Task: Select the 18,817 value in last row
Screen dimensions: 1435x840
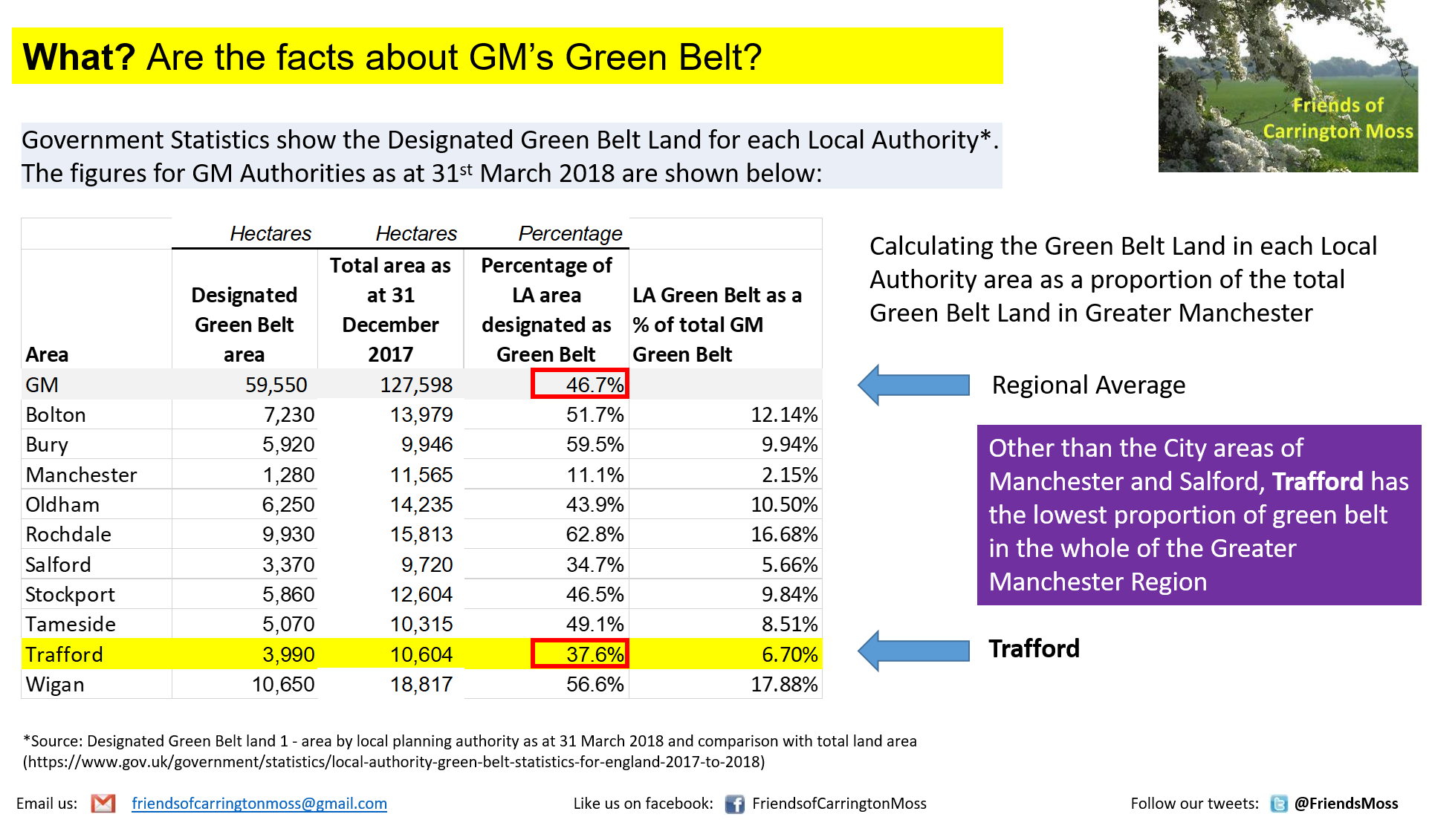Action: pos(421,684)
